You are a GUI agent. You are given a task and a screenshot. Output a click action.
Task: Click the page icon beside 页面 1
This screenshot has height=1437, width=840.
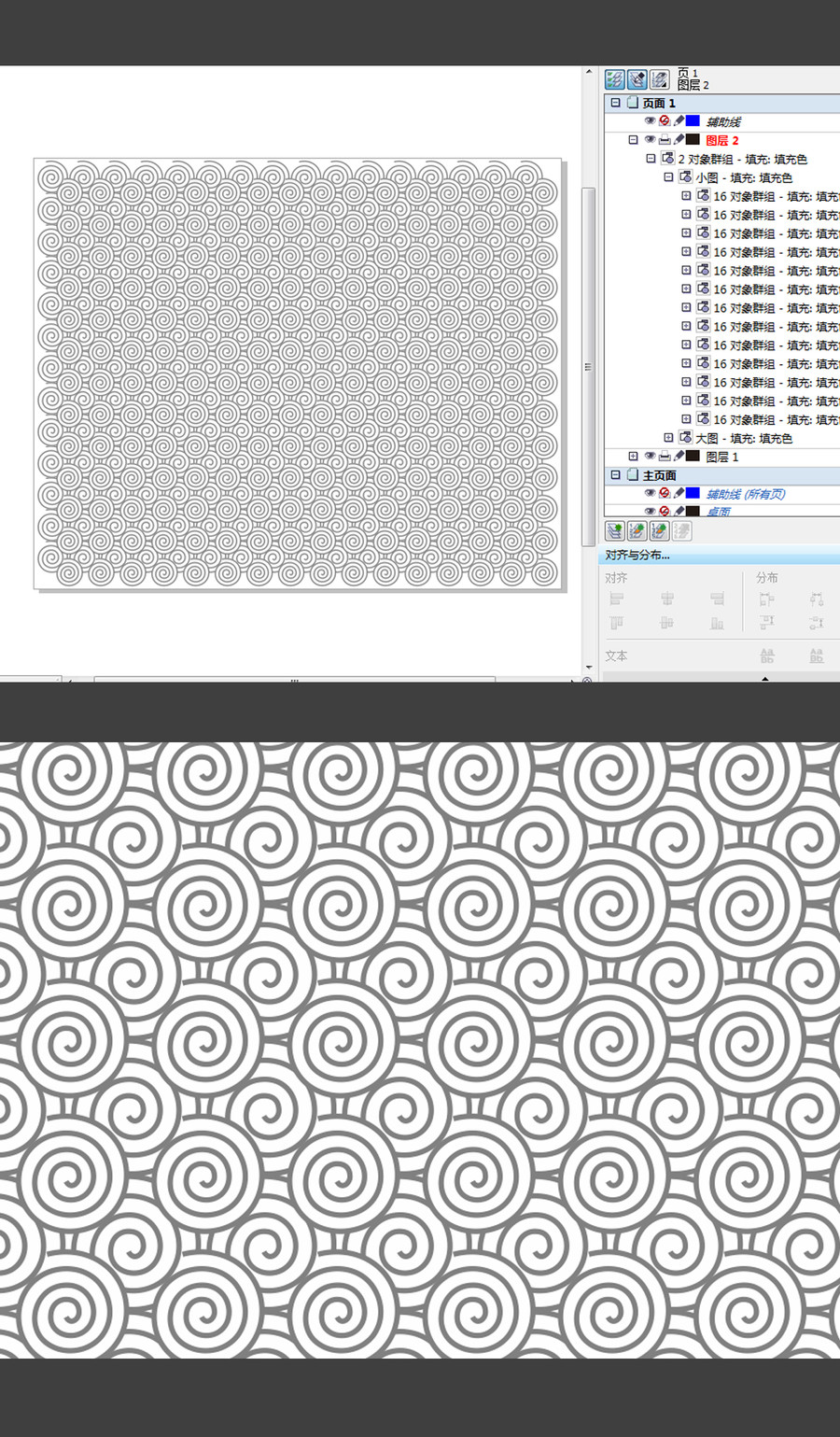click(x=633, y=103)
